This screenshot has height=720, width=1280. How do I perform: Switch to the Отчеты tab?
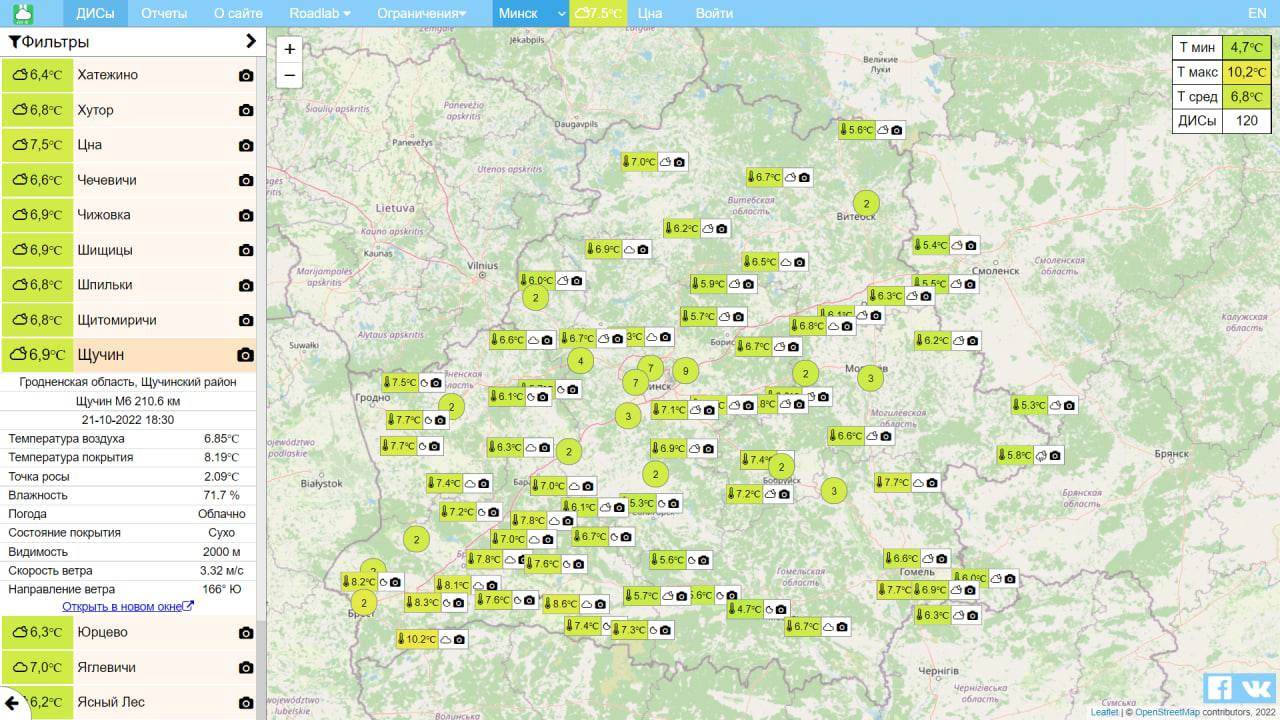coord(164,13)
